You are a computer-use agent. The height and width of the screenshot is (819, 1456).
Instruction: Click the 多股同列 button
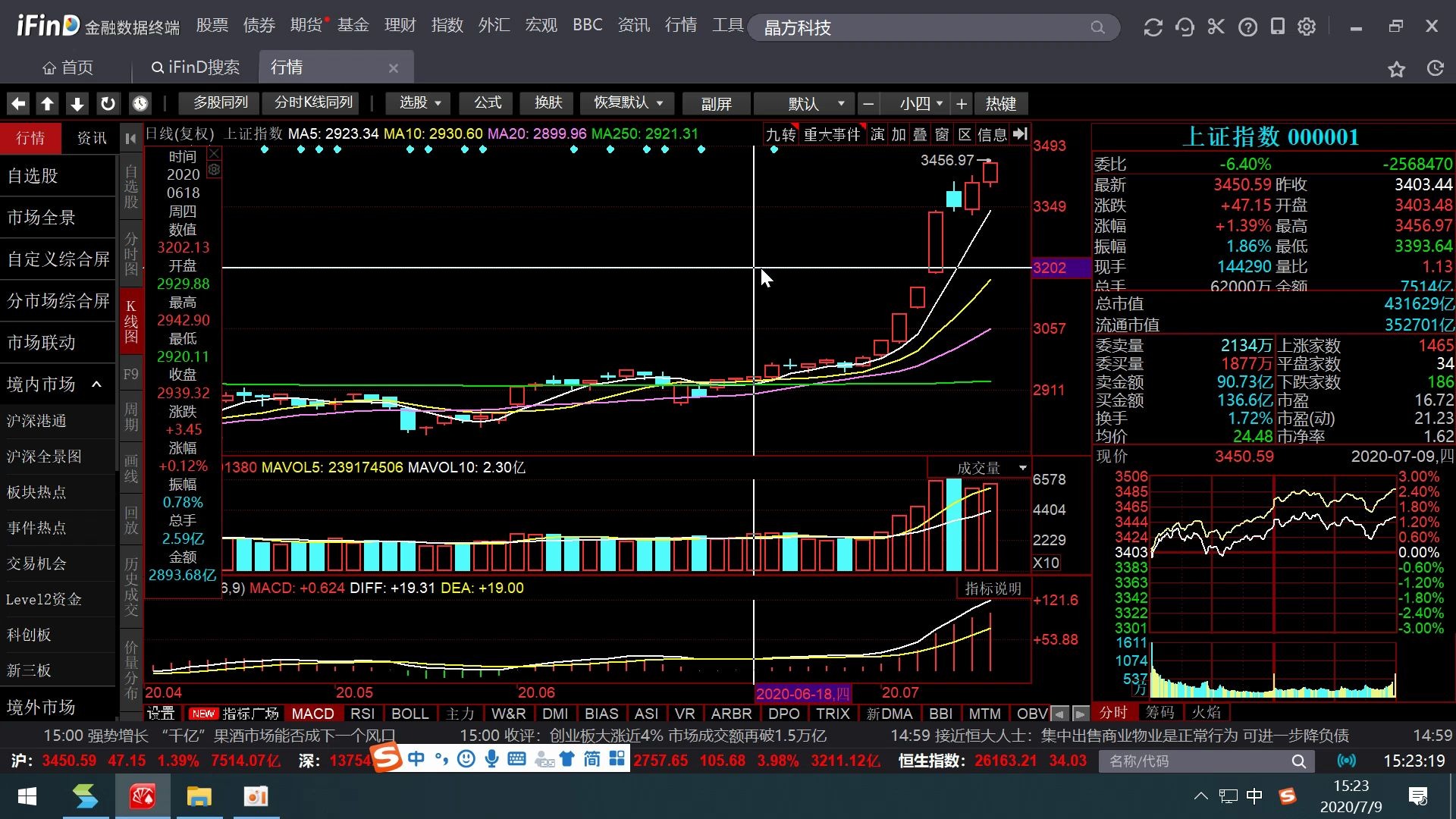(x=220, y=102)
